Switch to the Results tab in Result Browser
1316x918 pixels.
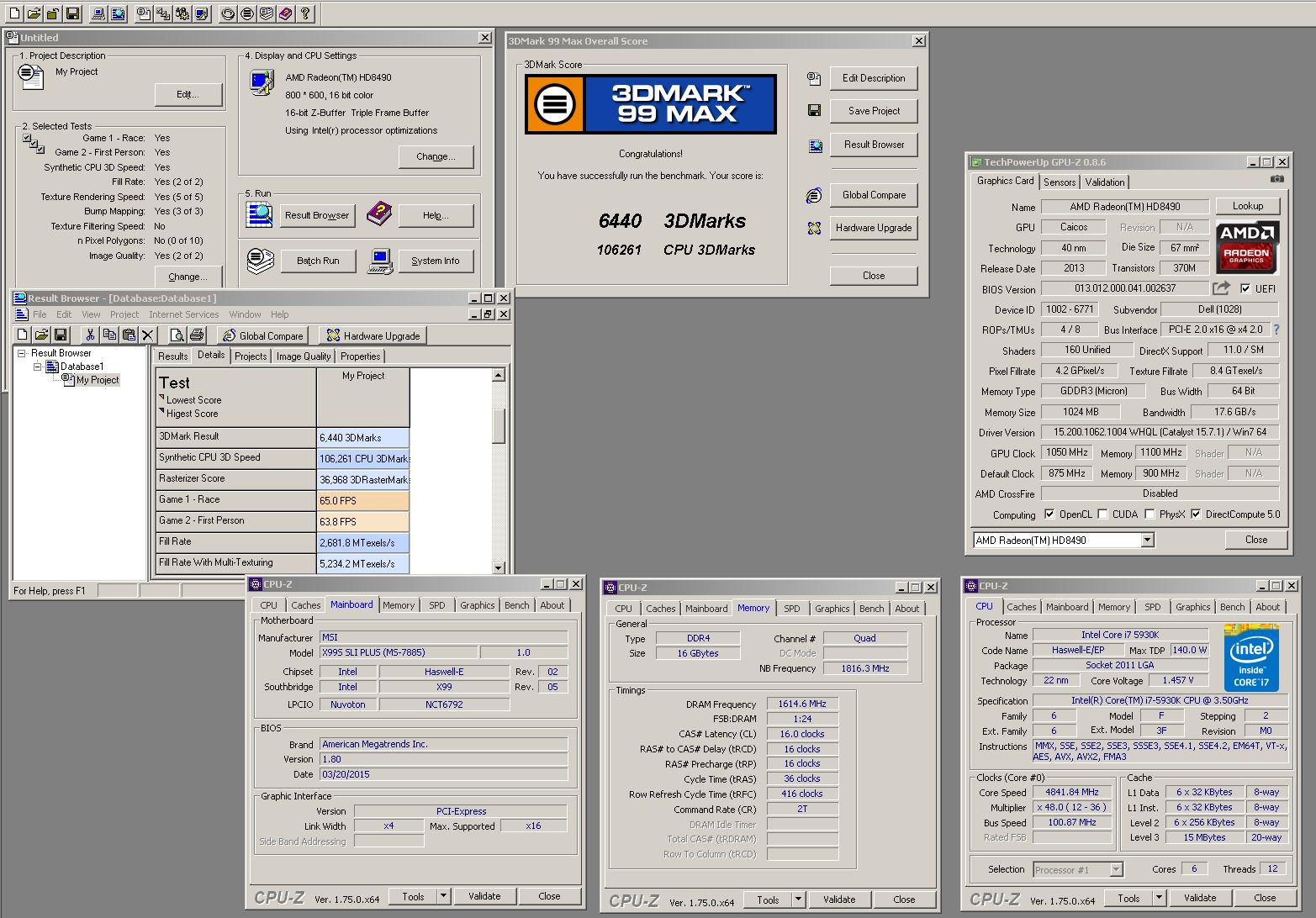click(172, 356)
